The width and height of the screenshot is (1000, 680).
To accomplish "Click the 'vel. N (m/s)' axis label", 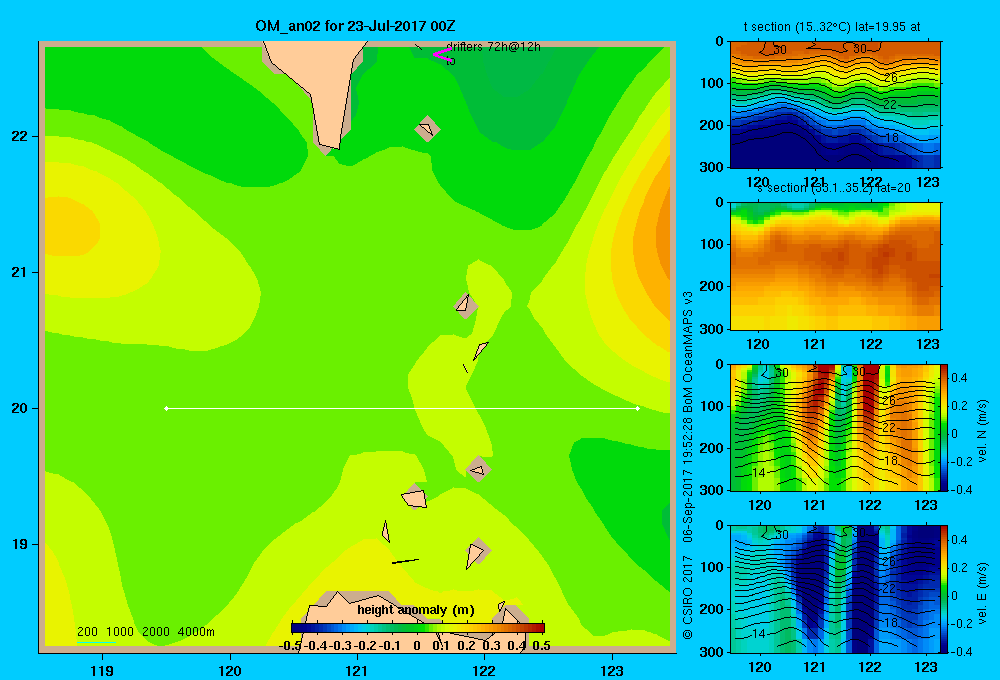I will (x=983, y=431).
